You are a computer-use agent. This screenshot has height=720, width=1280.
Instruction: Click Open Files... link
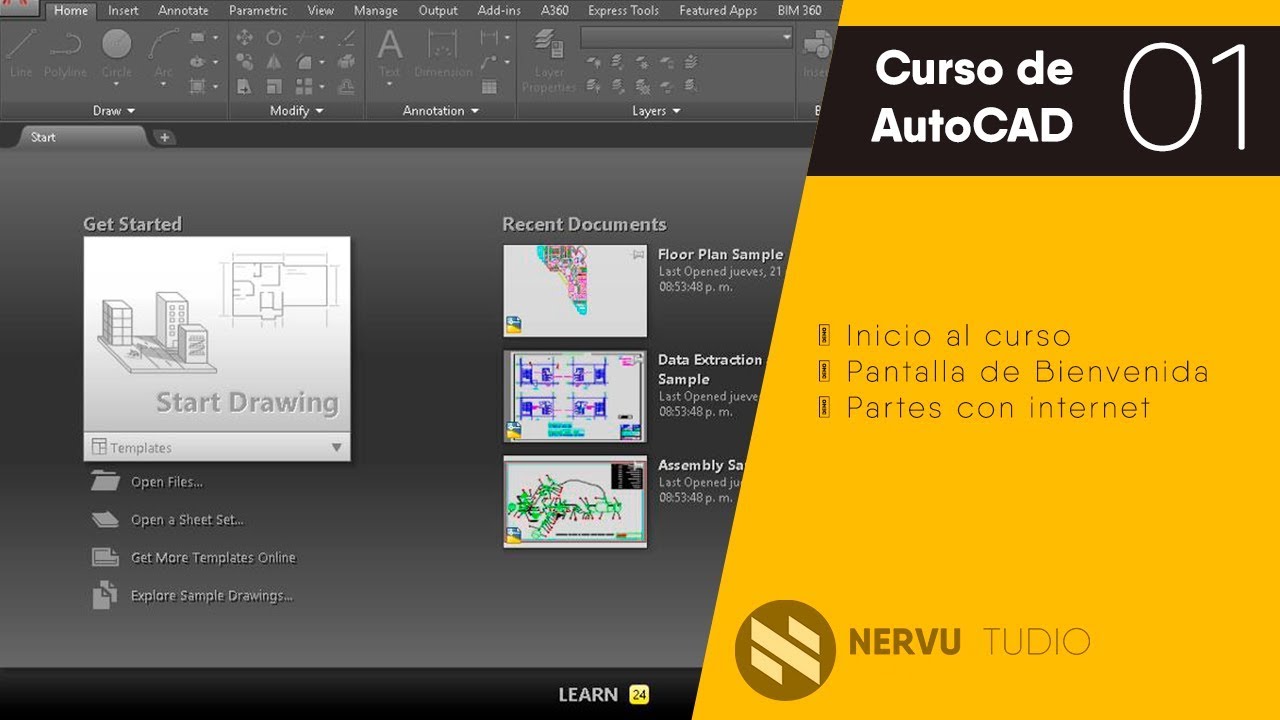[166, 482]
